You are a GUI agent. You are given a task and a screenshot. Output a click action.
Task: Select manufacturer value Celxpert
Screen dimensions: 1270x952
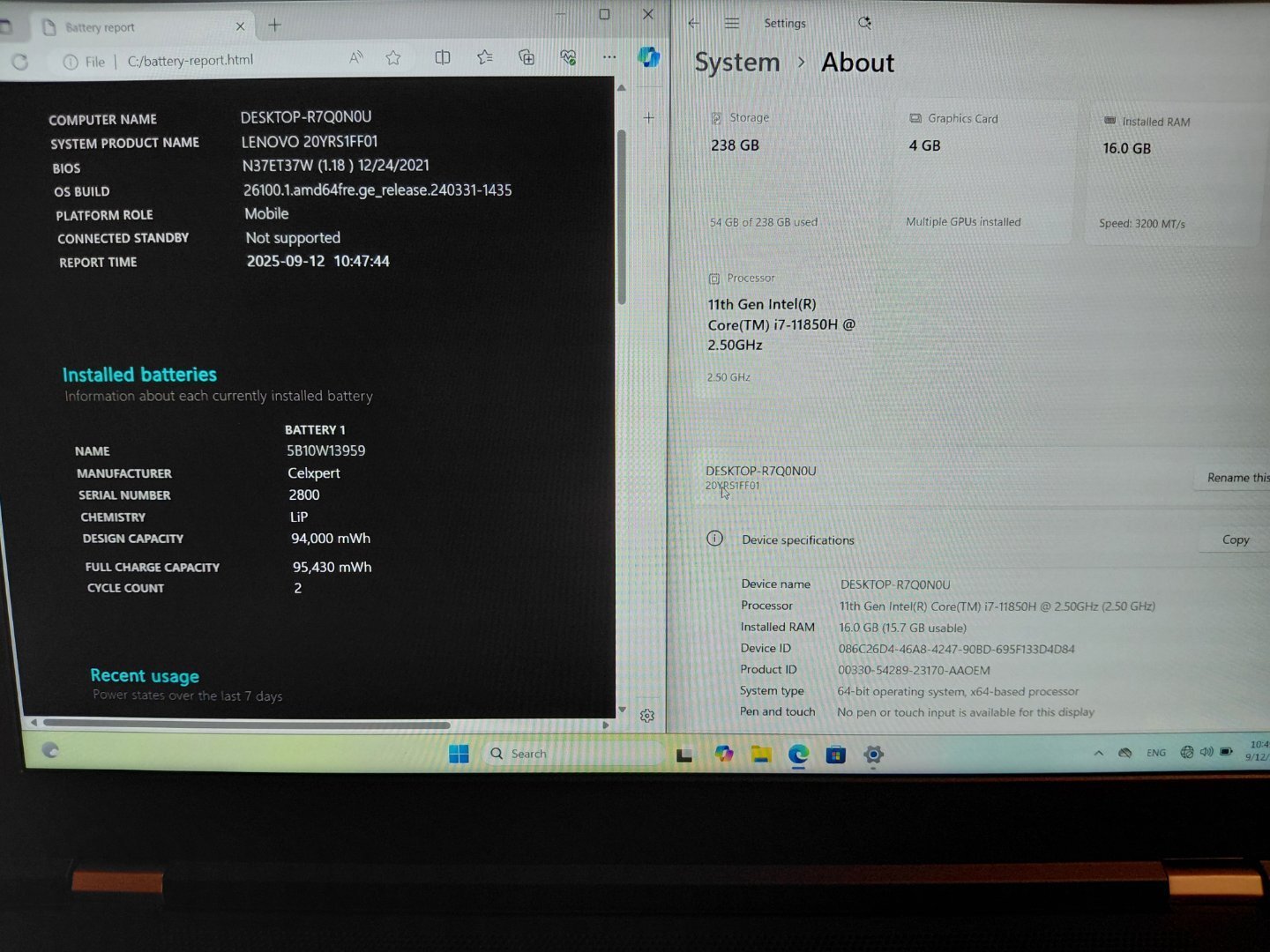click(x=314, y=473)
